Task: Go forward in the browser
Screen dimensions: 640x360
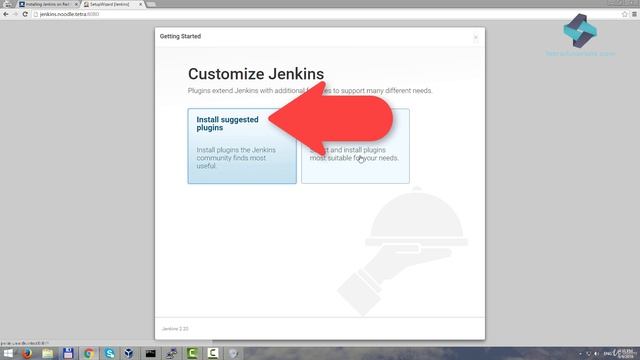Action: 15,14
